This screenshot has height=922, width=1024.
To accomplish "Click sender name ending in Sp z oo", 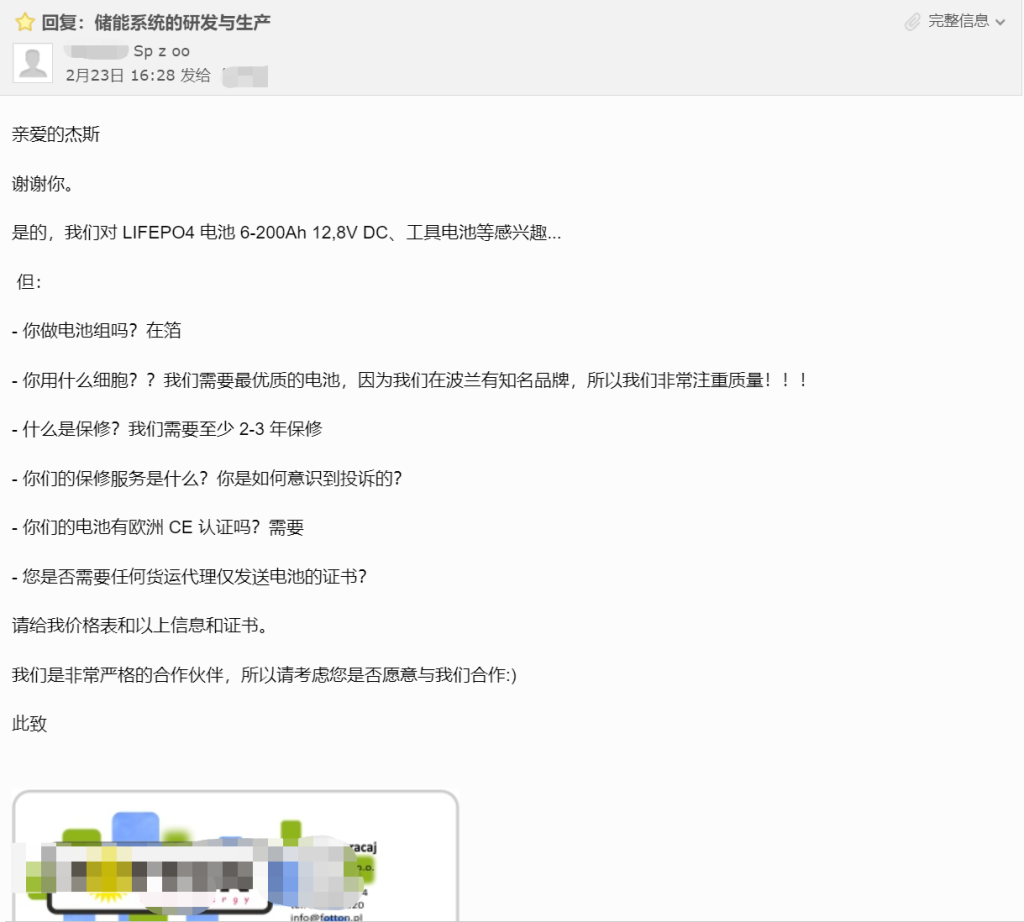I will (x=127, y=51).
